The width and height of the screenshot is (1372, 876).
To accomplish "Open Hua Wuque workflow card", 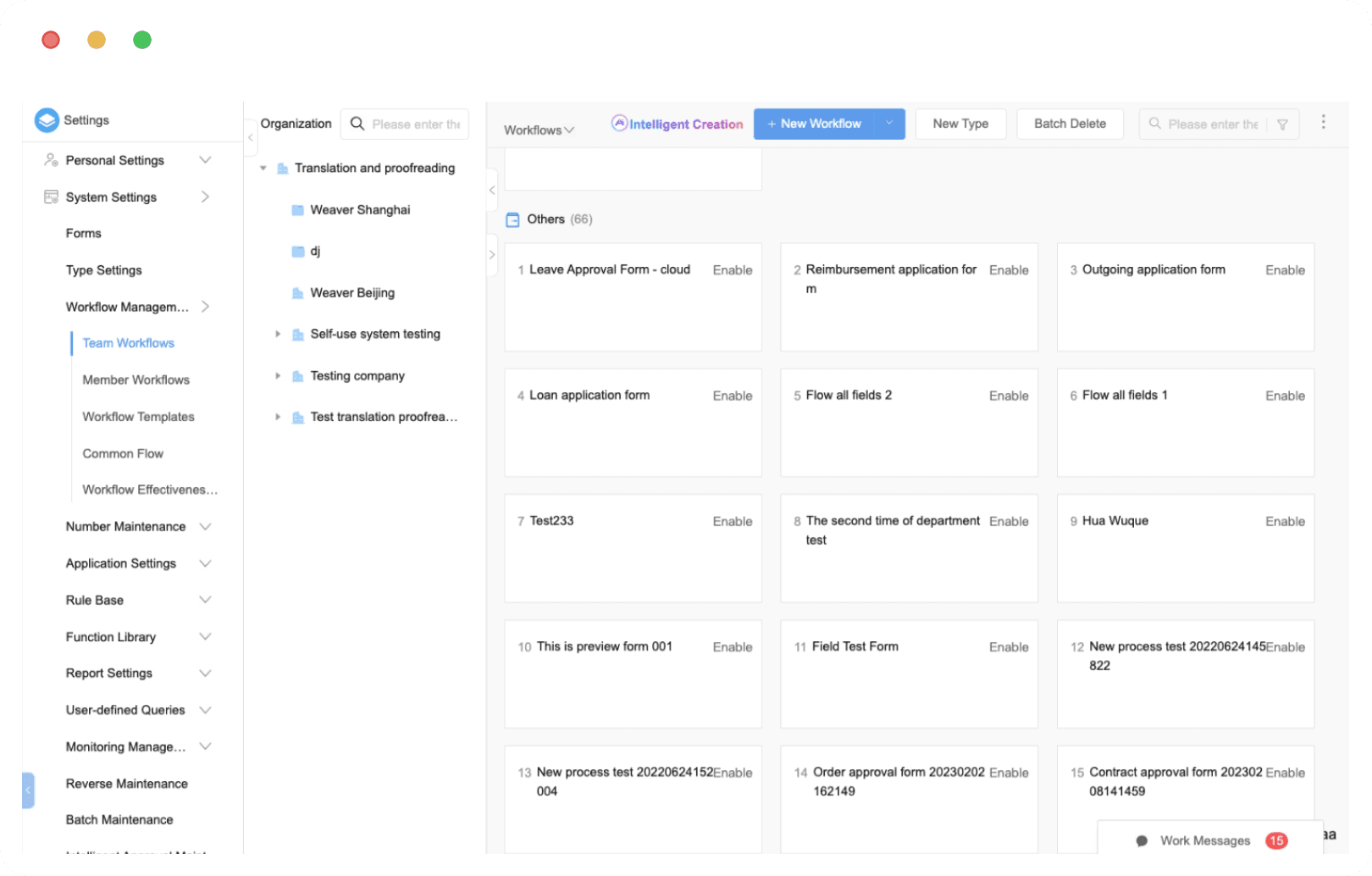I will click(1186, 548).
